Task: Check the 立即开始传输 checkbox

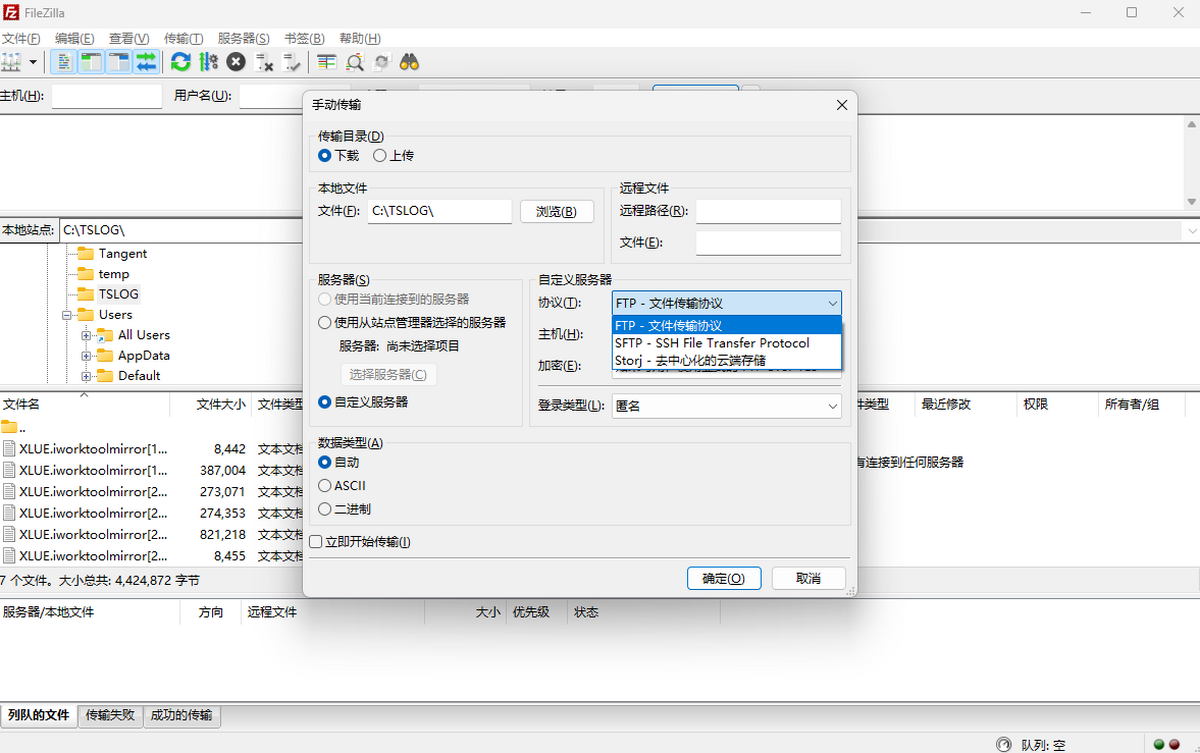Action: [x=360, y=542]
